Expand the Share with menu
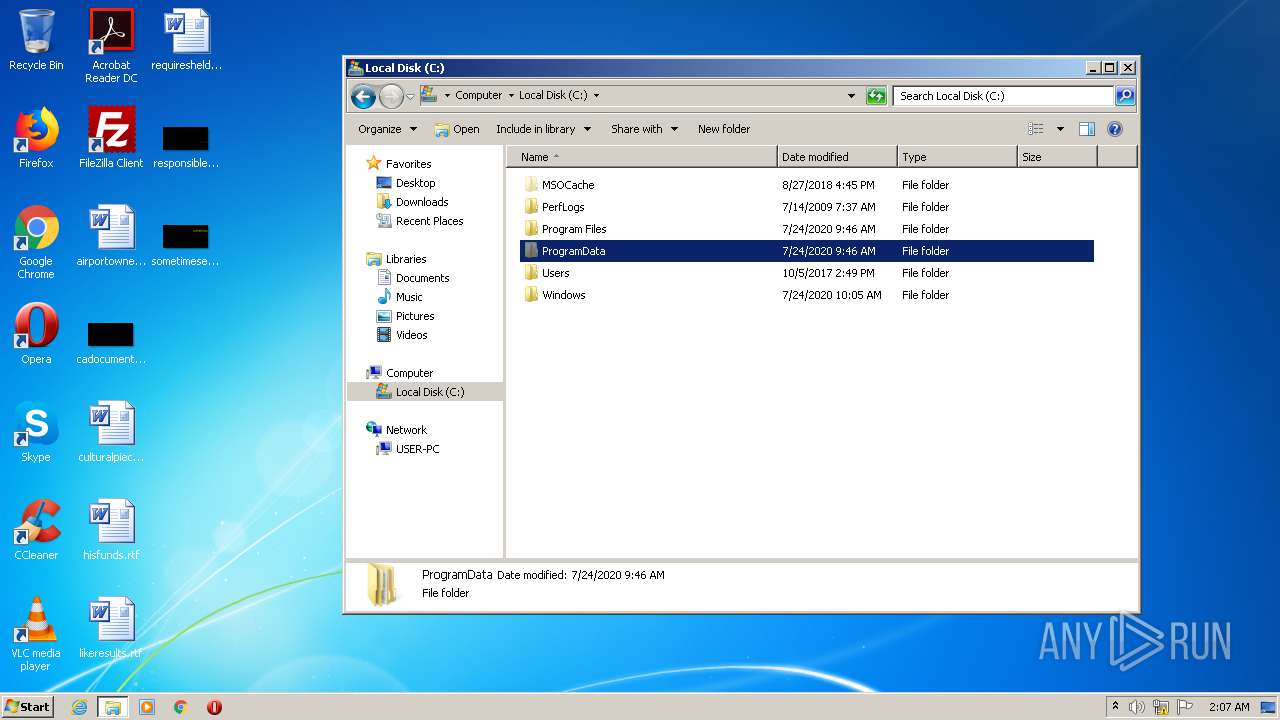 [644, 129]
